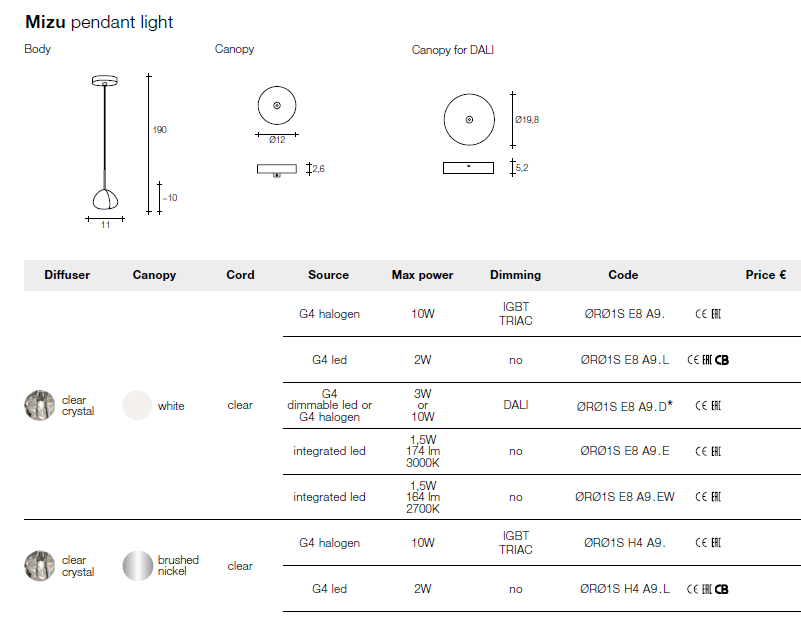Click the "white" canopy label
Screen dimensions: 801x622
click(x=171, y=406)
